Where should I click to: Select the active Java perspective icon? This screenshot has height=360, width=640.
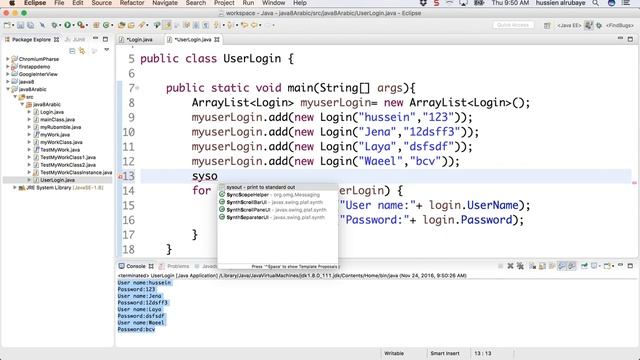coord(589,25)
